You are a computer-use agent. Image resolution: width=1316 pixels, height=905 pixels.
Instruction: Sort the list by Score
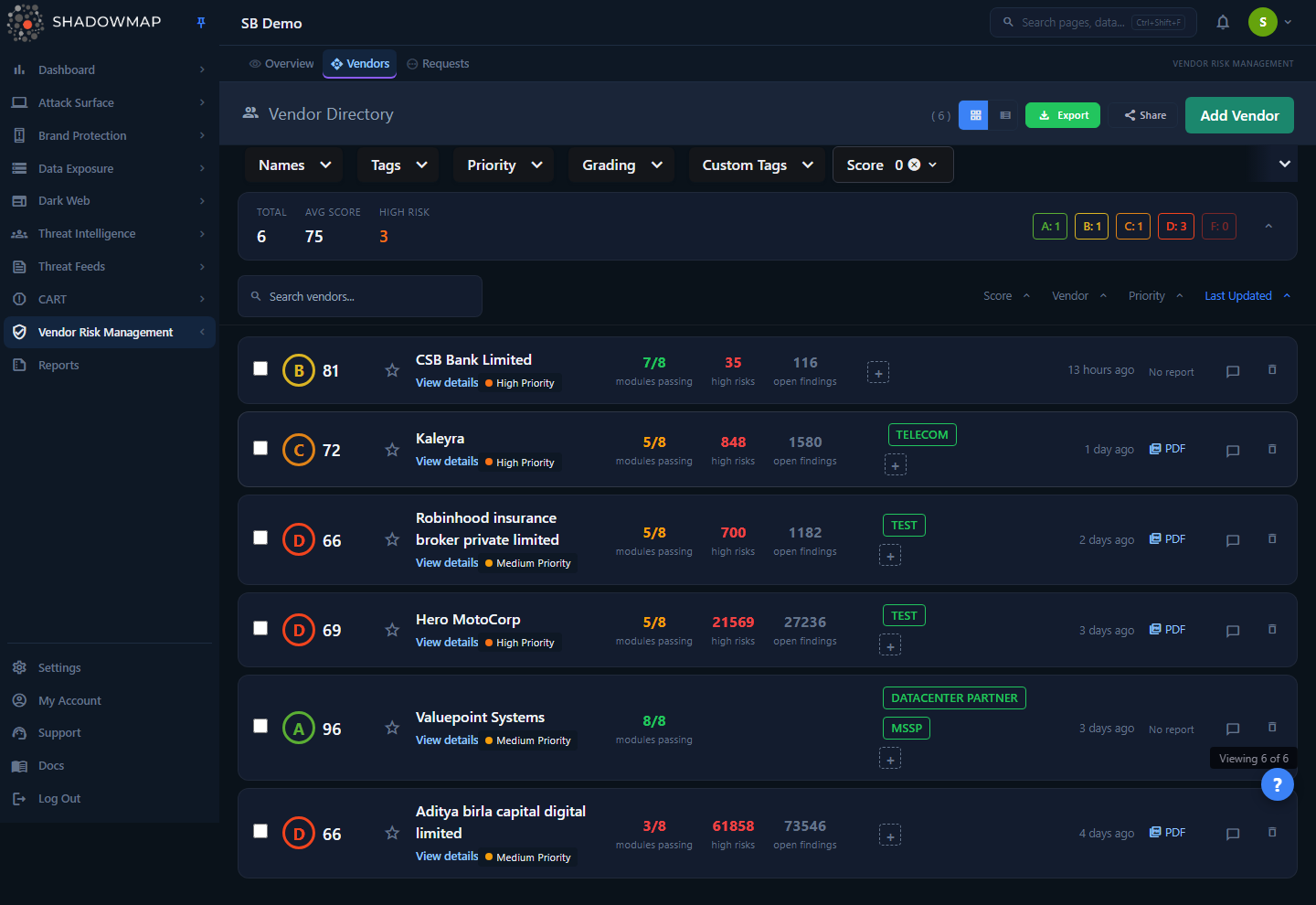pyautogui.click(x=1007, y=296)
